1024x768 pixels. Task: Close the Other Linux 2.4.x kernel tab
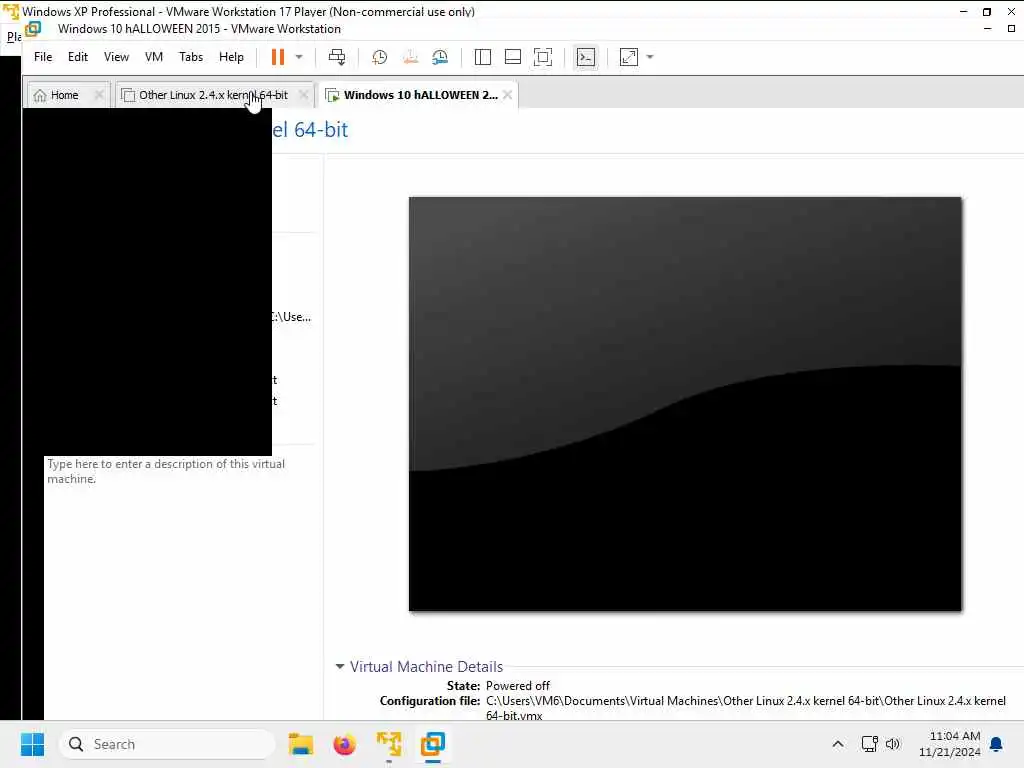pos(304,95)
